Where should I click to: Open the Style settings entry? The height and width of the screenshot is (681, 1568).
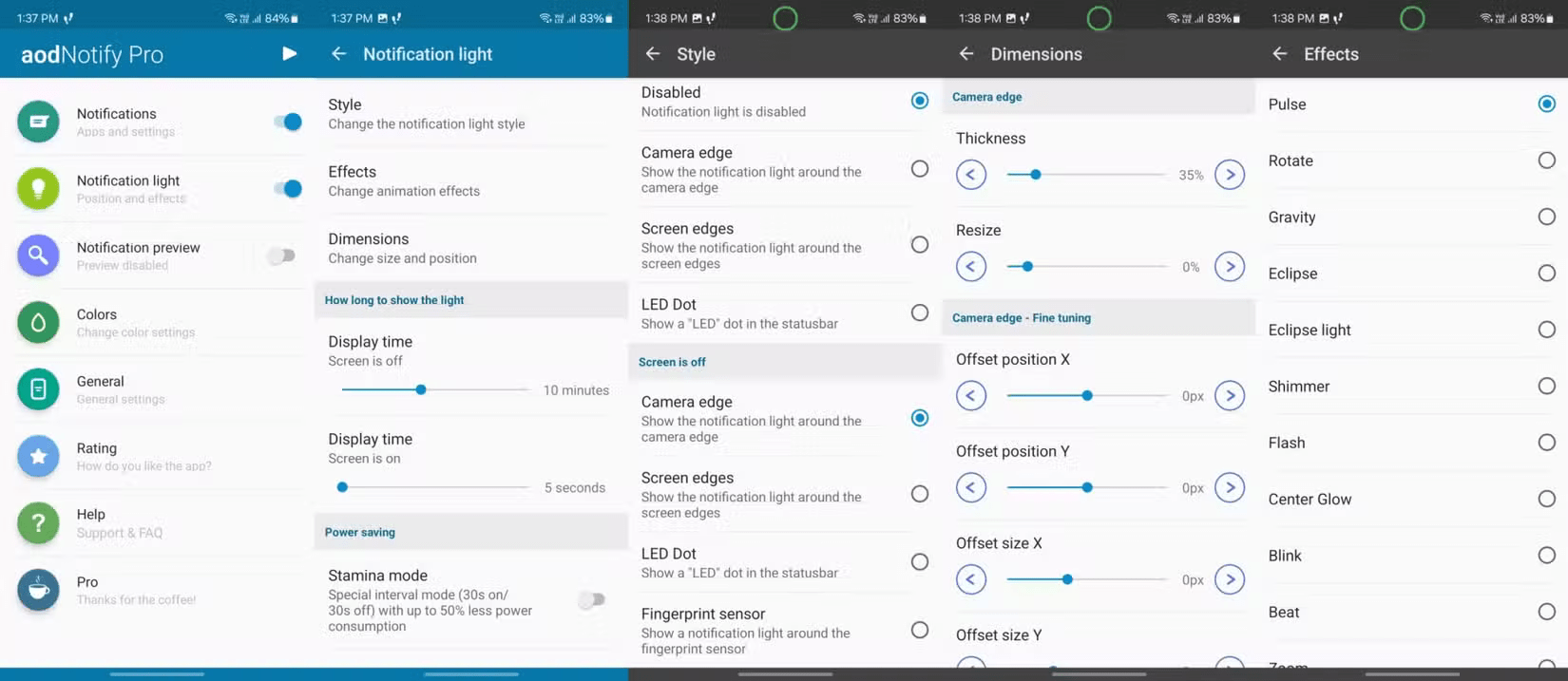426,113
